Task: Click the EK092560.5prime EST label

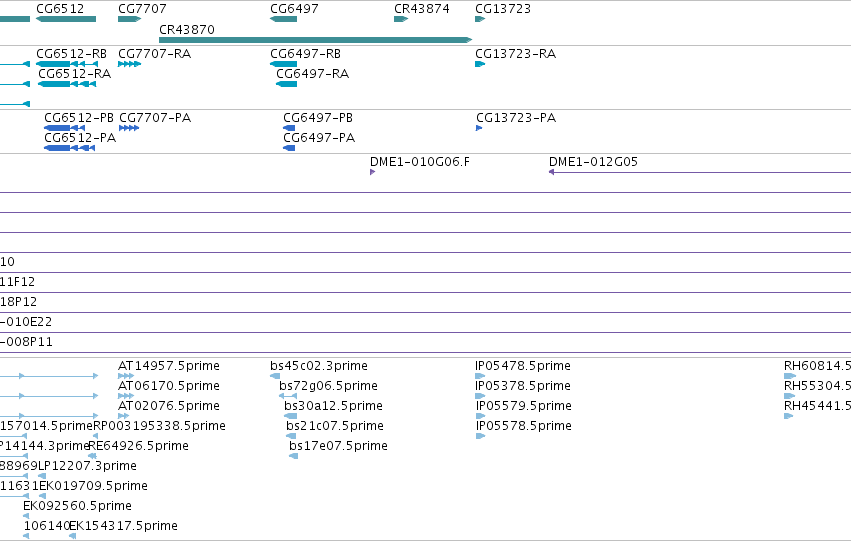Action: [77, 506]
